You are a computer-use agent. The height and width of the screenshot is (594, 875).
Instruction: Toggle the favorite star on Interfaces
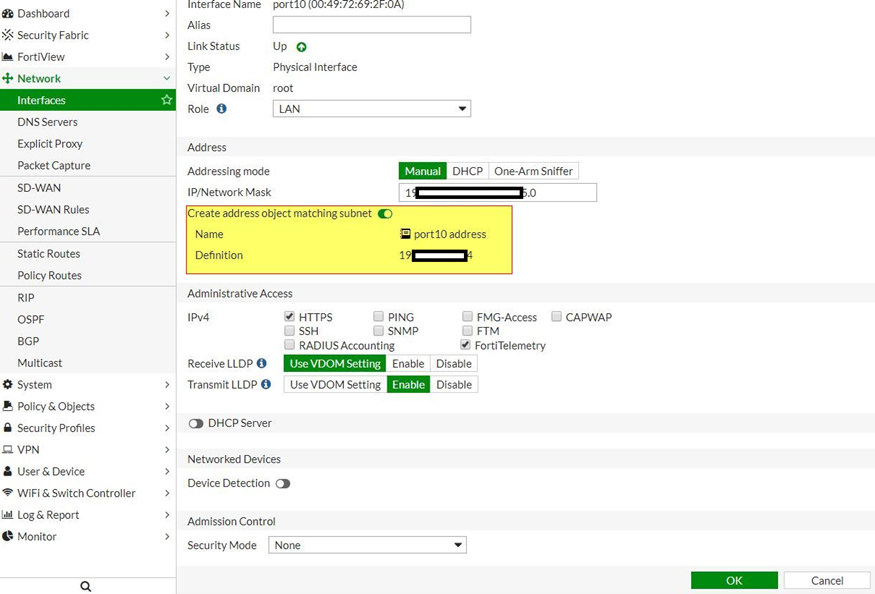pos(166,100)
